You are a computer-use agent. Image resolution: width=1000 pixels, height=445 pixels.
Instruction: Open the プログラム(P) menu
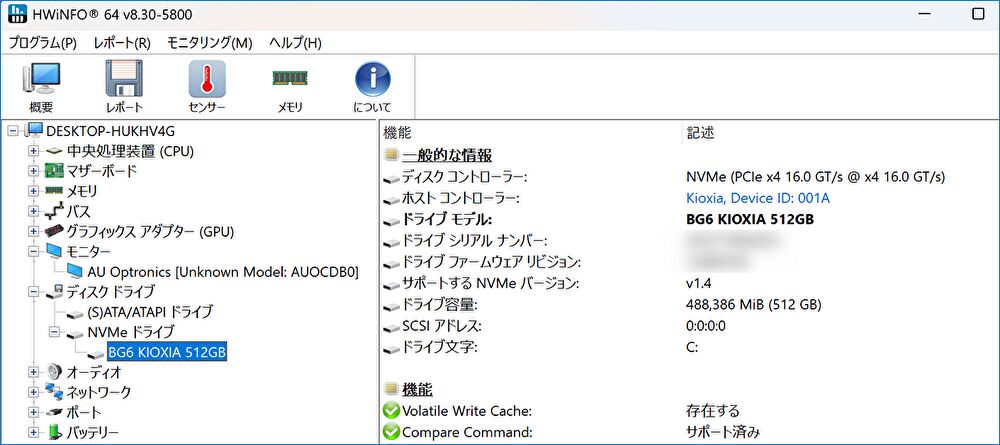(42, 43)
